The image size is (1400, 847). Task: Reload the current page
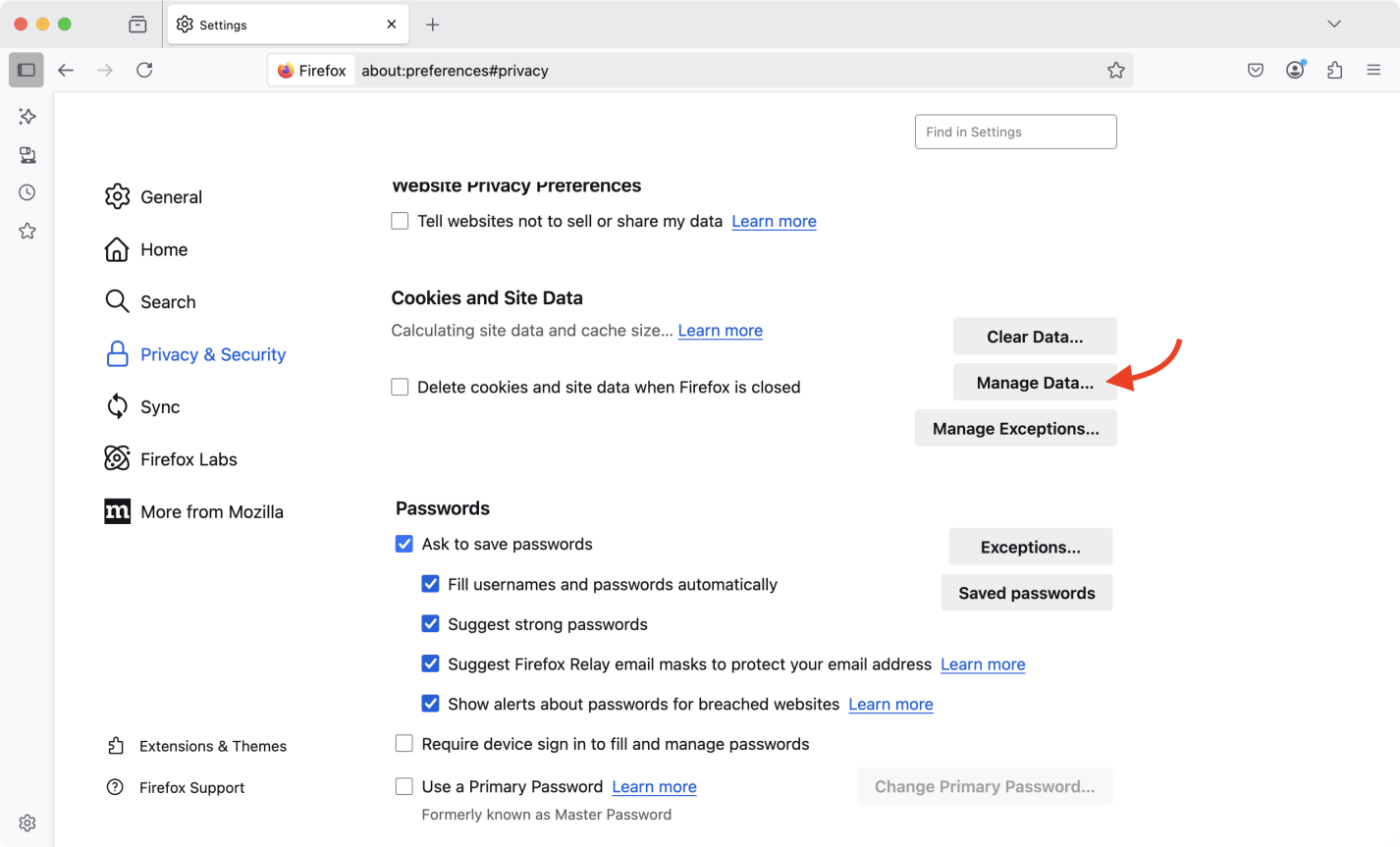[x=144, y=71]
